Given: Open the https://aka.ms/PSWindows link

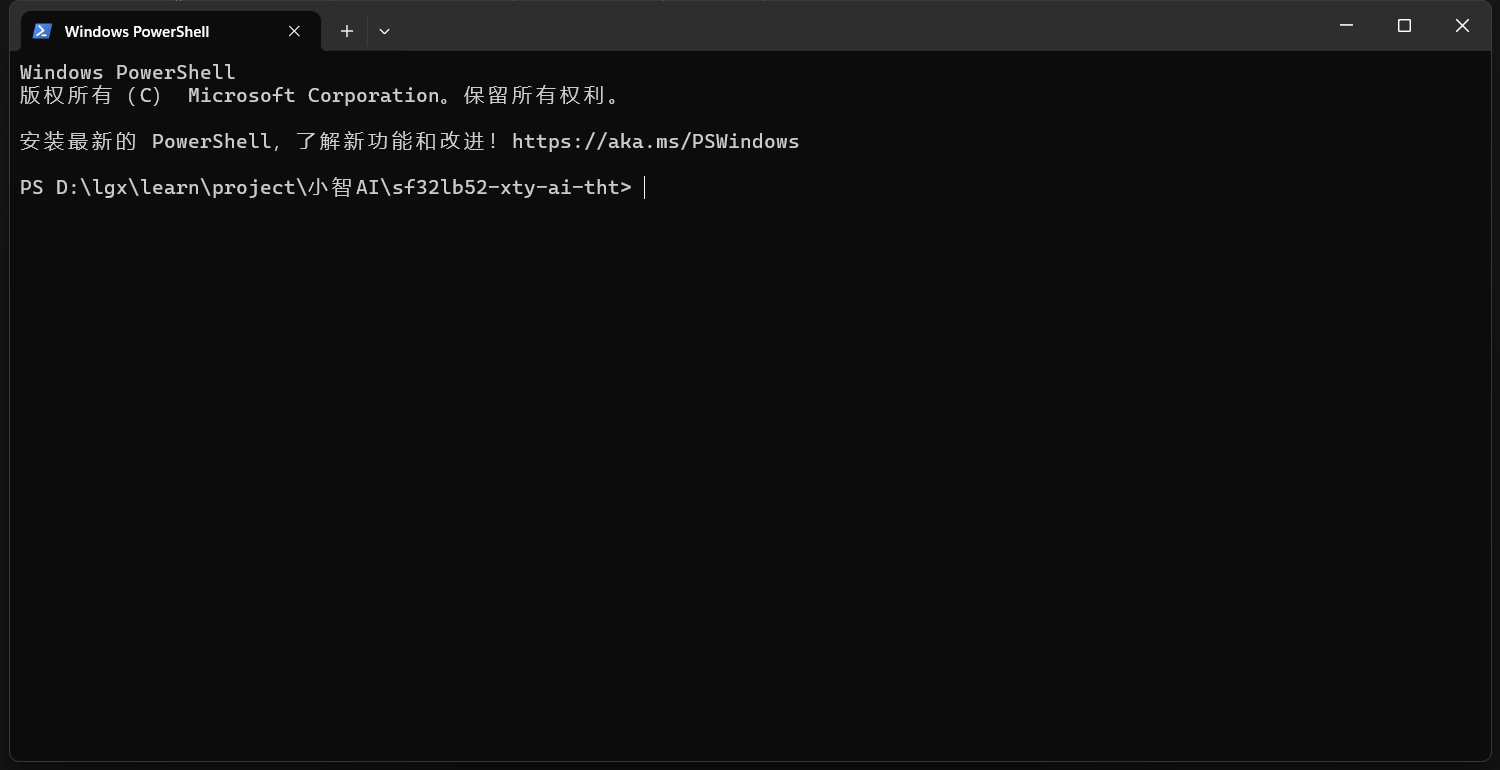Looking at the screenshot, I should (x=655, y=142).
